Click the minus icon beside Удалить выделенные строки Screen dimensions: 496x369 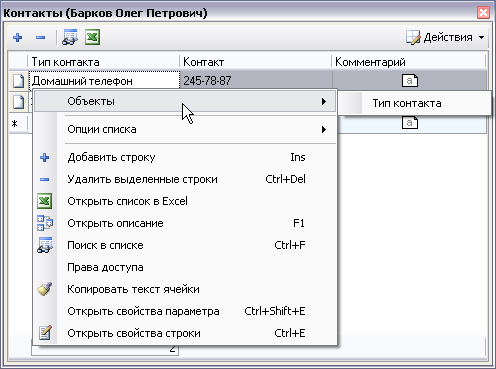point(45,180)
